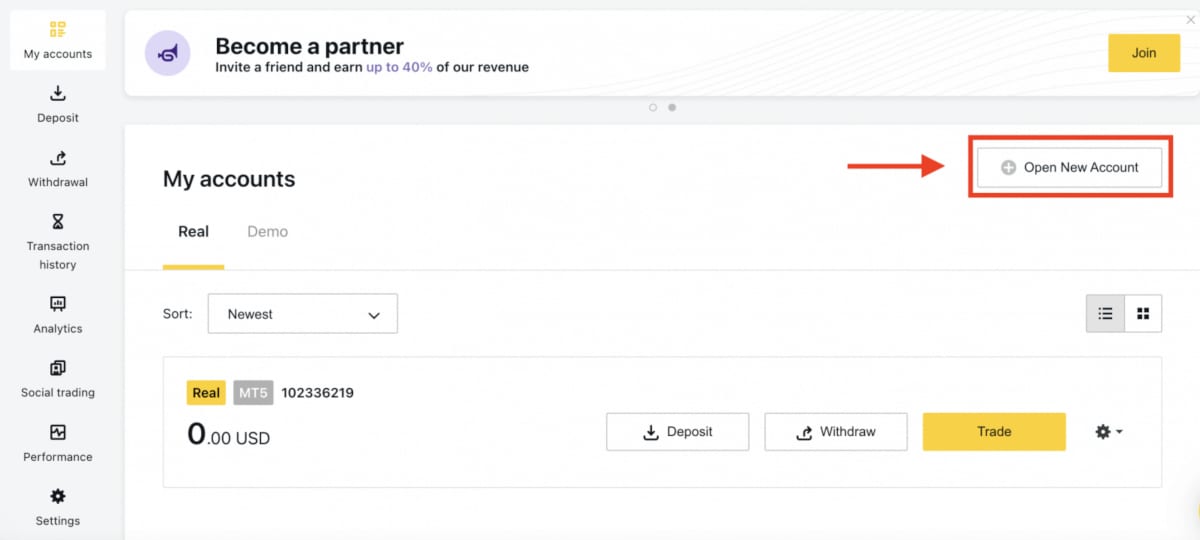
Task: Switch to grid view layout
Action: click(1143, 314)
